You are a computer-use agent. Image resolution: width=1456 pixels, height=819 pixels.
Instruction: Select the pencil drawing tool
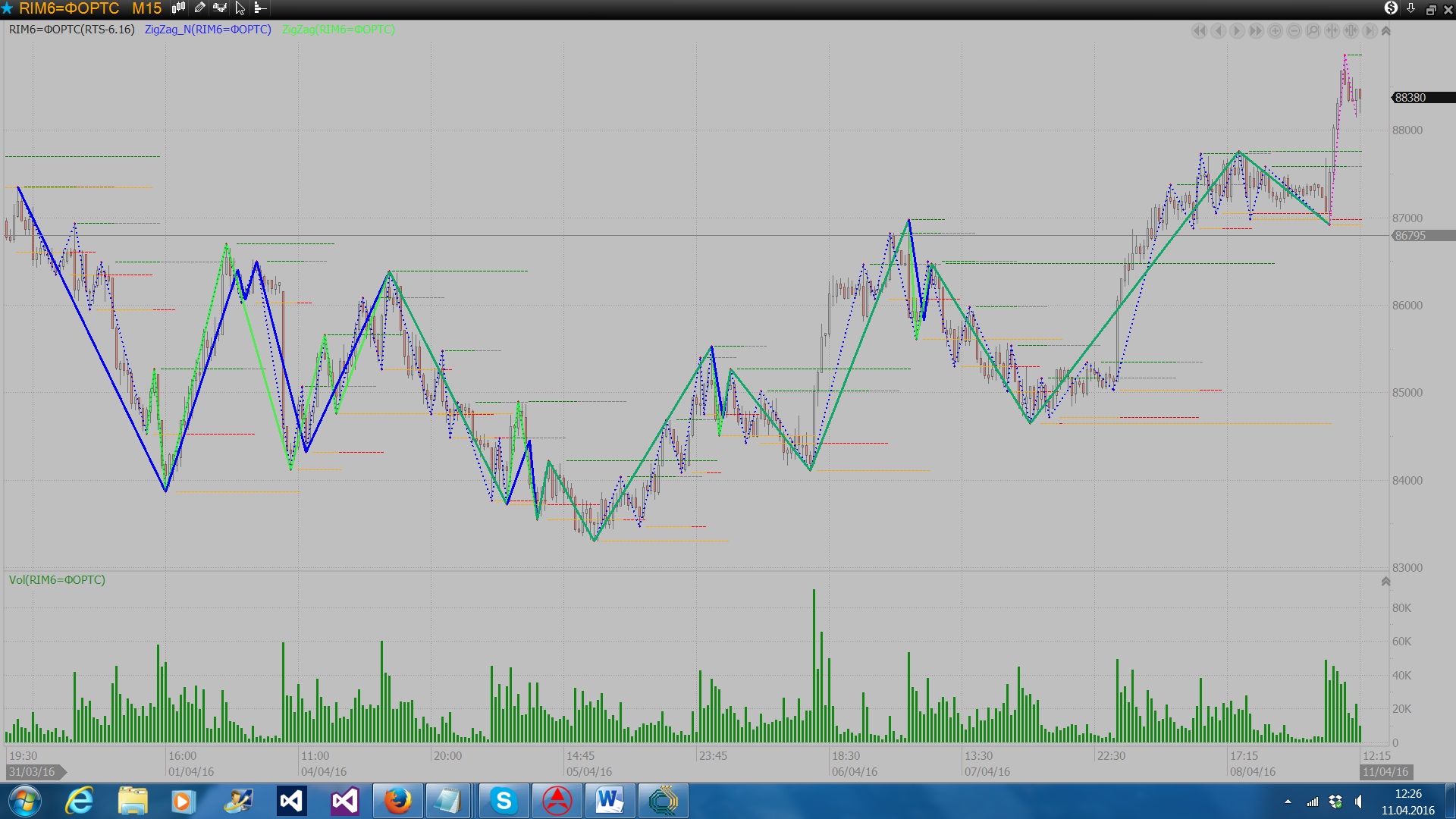199,8
